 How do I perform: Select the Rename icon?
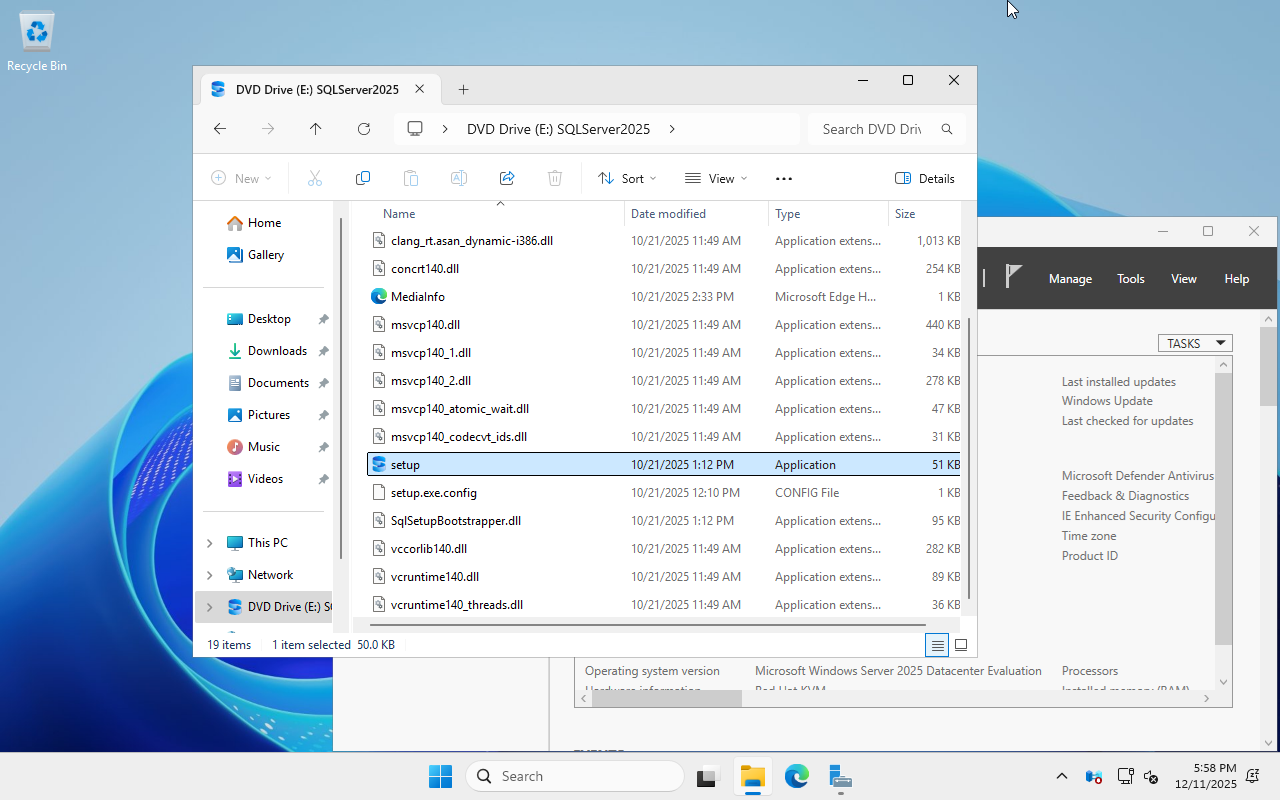coord(458,178)
